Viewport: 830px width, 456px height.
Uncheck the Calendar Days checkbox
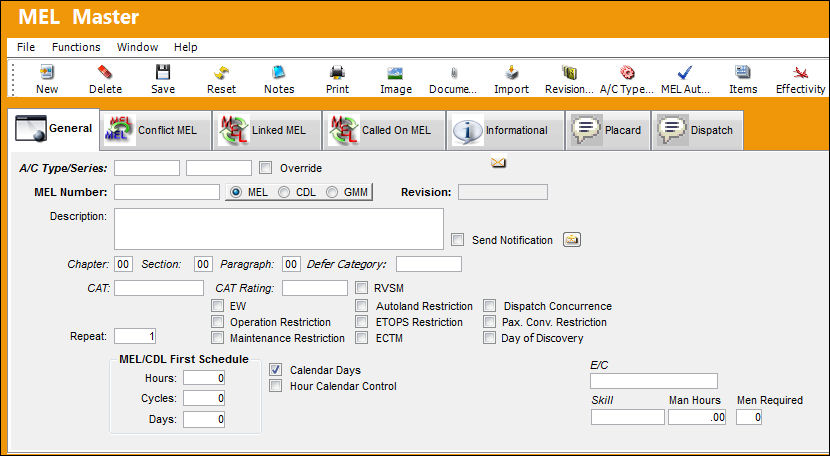pyautogui.click(x=275, y=370)
